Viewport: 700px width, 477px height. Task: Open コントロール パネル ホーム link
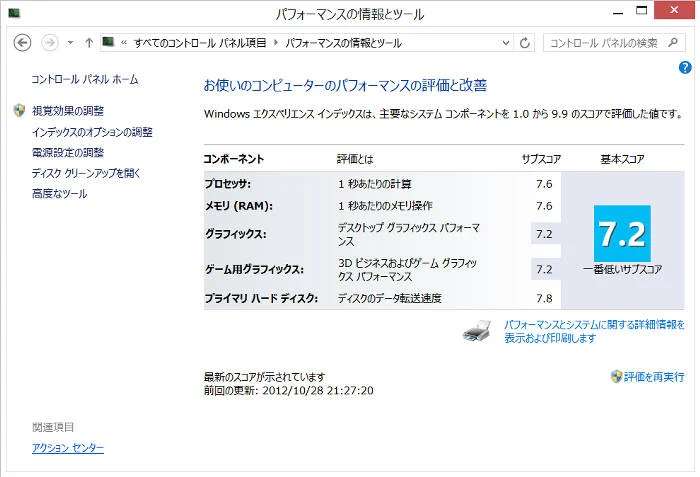coord(85,80)
